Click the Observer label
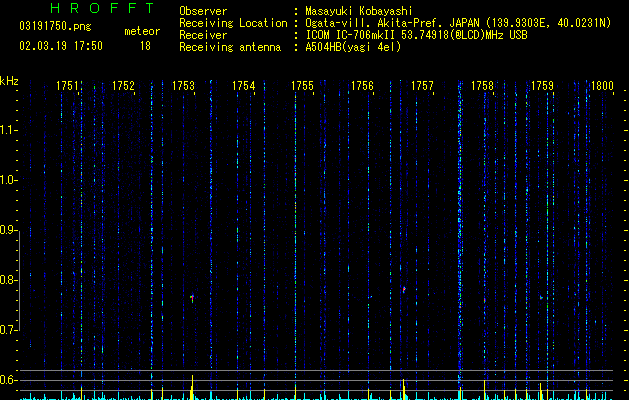The width and height of the screenshot is (629, 400). [x=203, y=11]
